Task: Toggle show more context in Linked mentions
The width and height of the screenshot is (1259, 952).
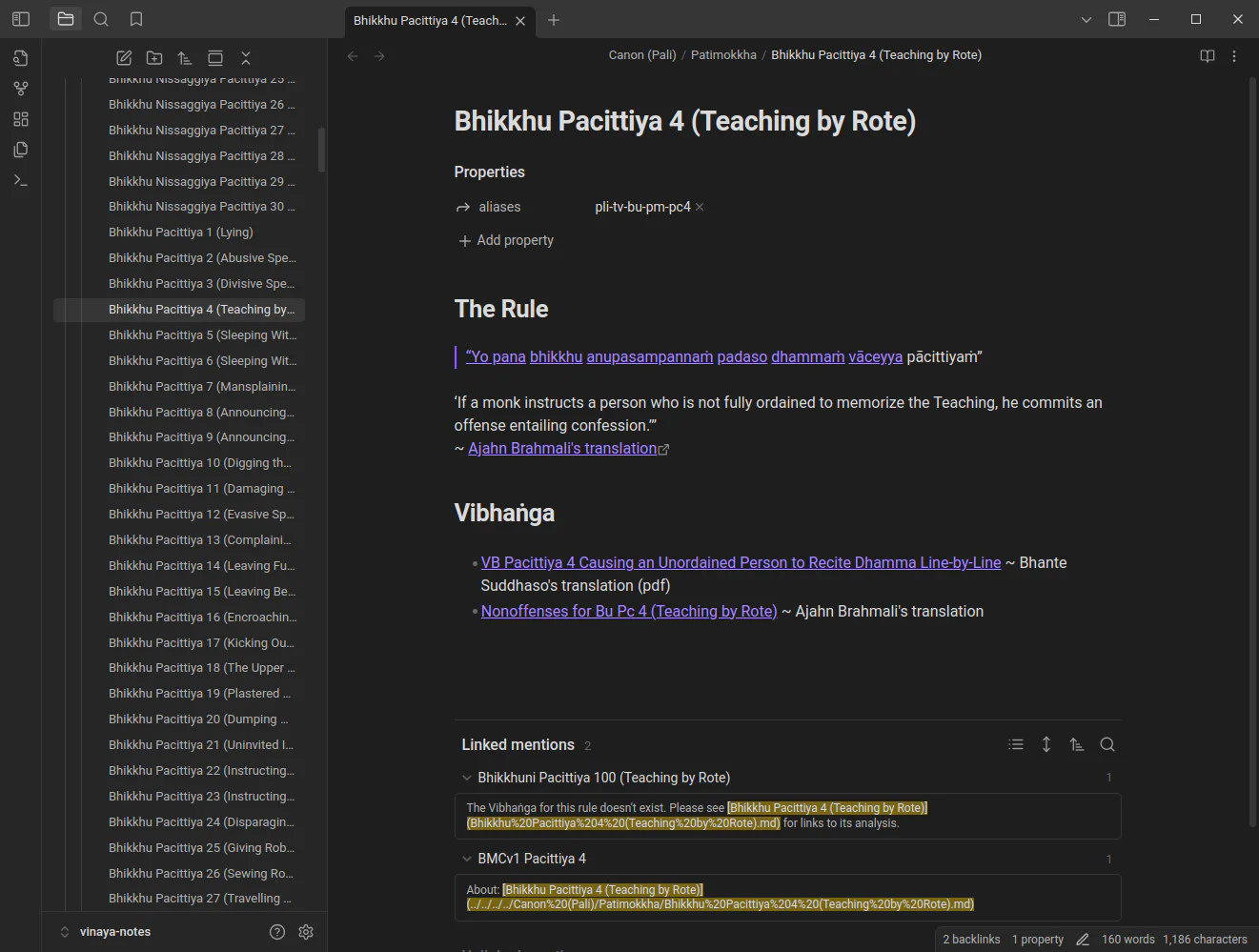Action: pos(1046,744)
